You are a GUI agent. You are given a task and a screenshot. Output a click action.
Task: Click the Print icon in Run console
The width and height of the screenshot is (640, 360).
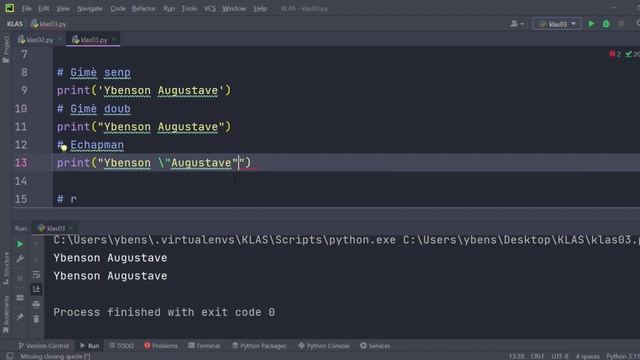36,304
